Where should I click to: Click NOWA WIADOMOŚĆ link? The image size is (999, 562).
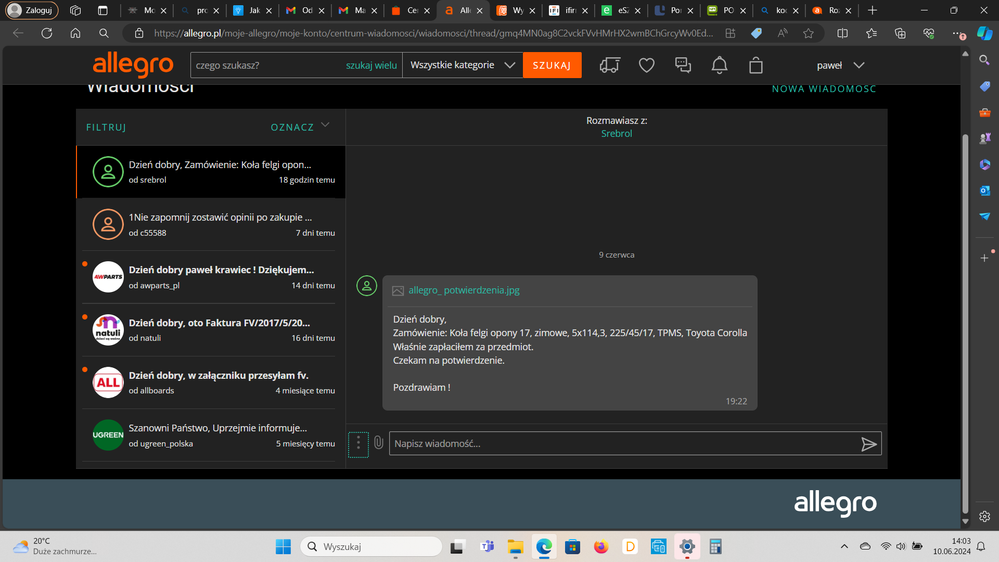(x=824, y=89)
